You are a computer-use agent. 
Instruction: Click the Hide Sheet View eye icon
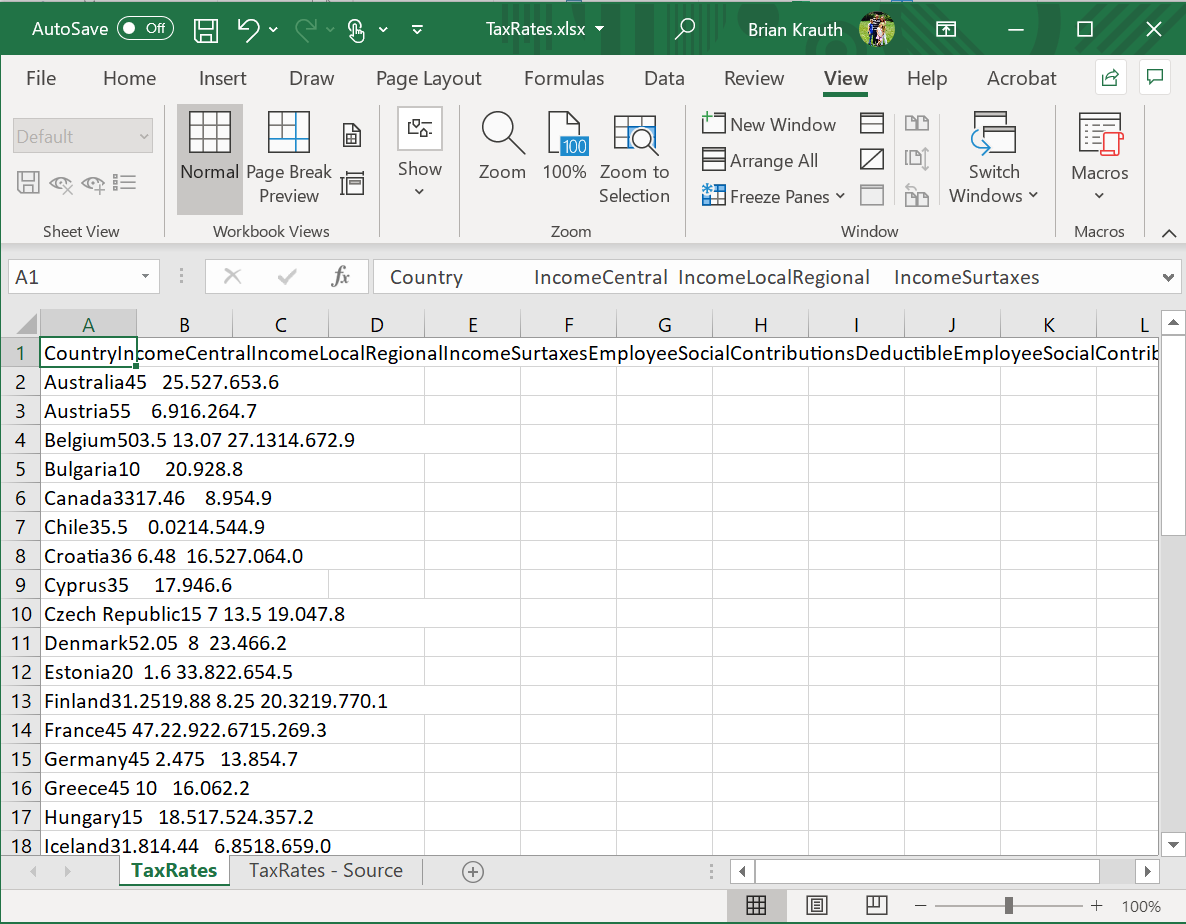(x=62, y=182)
